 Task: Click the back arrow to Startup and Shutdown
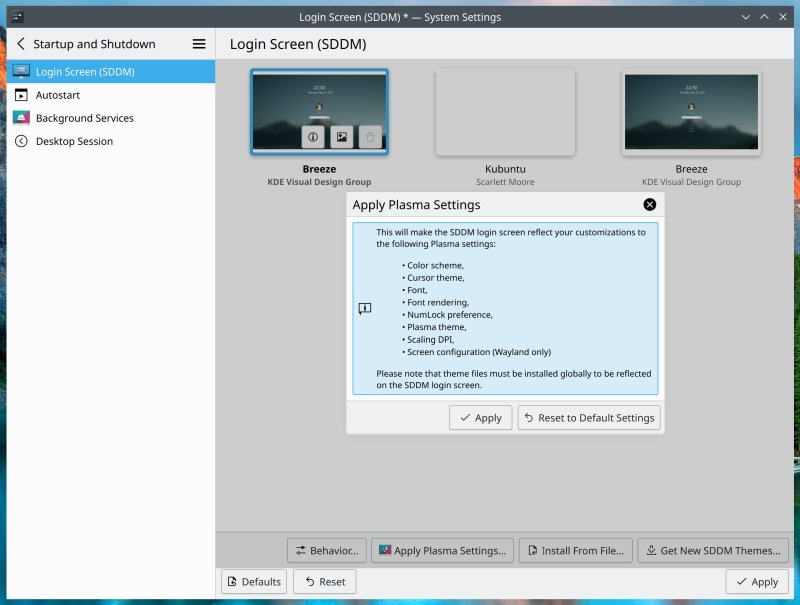click(x=20, y=43)
